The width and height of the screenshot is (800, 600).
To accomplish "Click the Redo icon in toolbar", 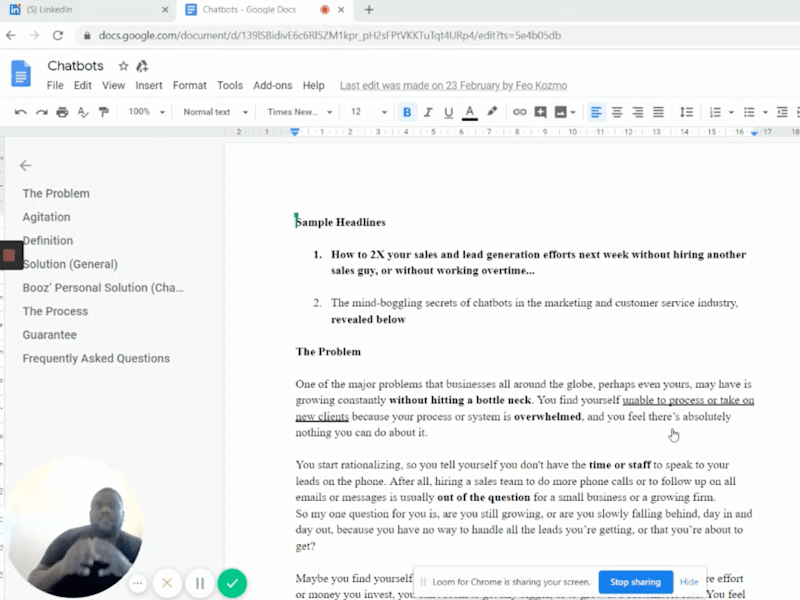I will click(x=41, y=112).
